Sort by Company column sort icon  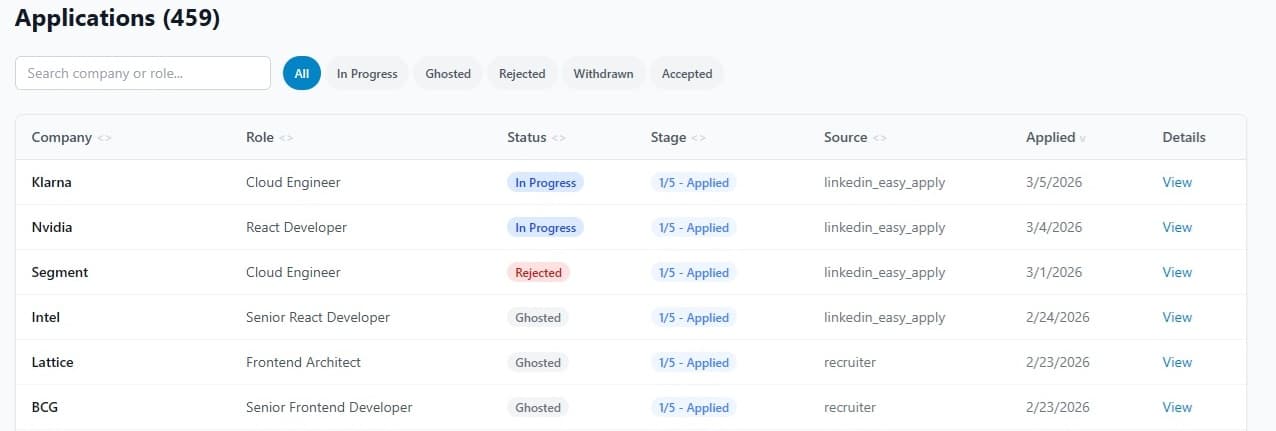pos(105,138)
